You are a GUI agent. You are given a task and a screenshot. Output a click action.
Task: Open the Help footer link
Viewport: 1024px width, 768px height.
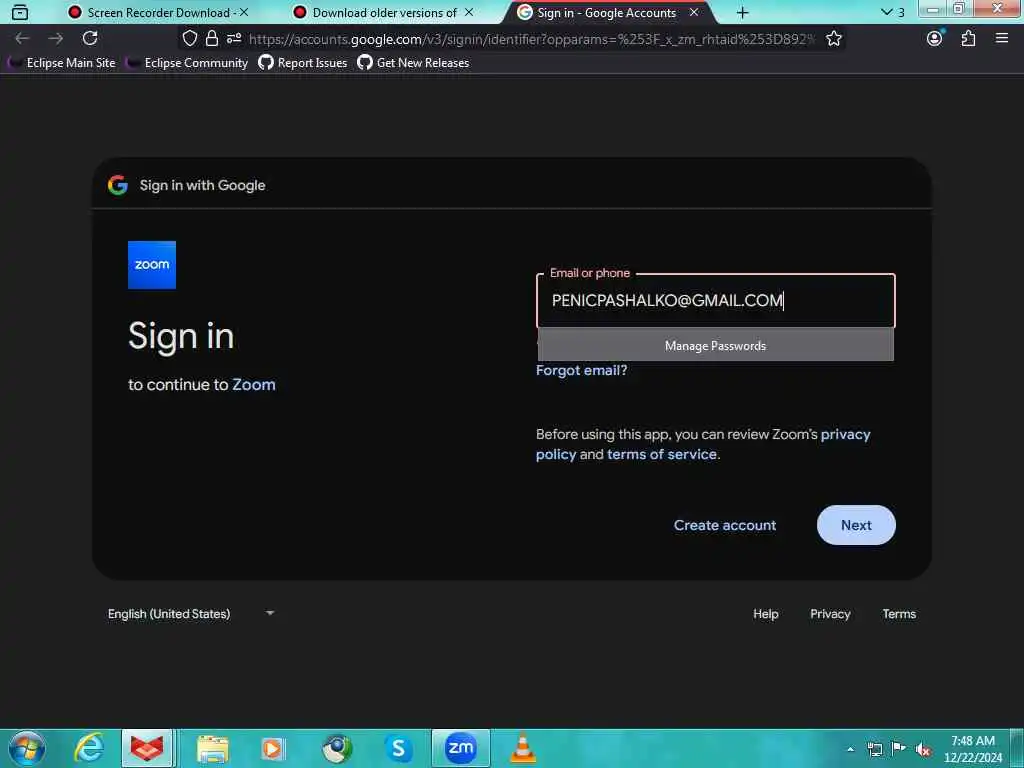tap(765, 614)
